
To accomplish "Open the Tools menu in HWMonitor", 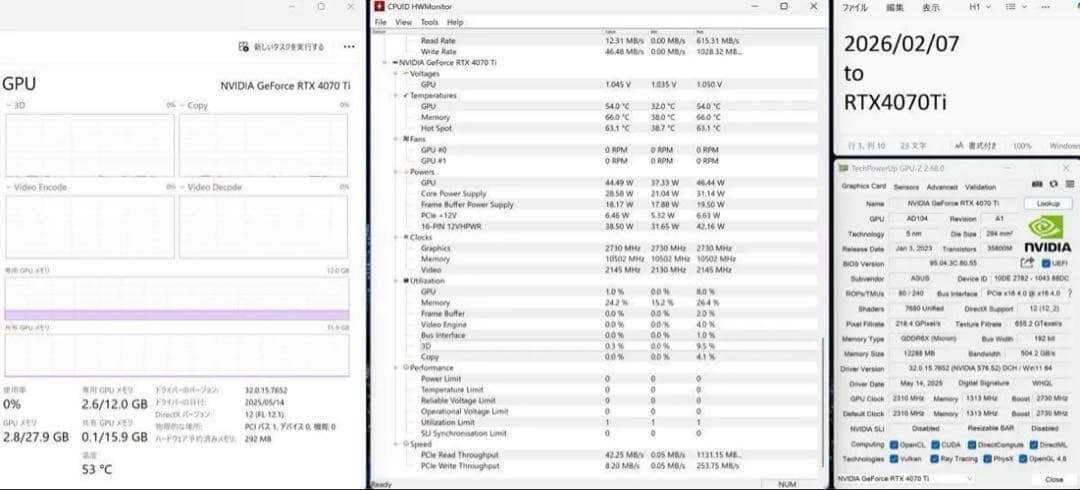I will 429,22.
